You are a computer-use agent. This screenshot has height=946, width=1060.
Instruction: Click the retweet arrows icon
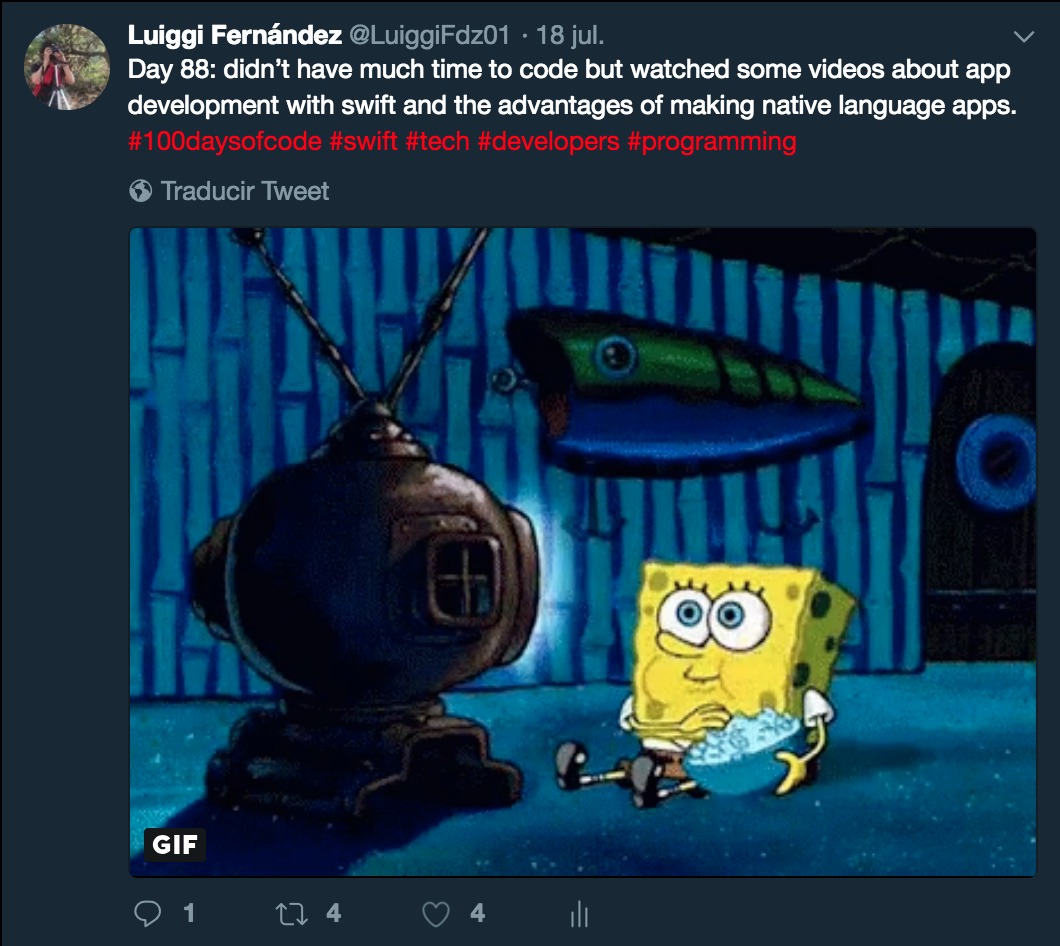click(x=292, y=914)
